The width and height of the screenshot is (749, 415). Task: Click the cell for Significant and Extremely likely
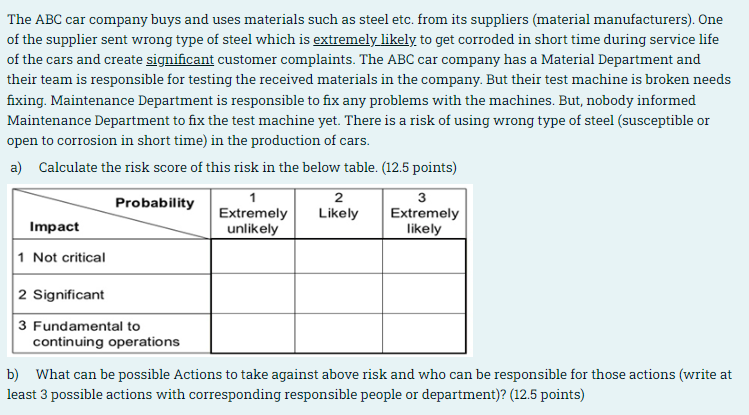[x=424, y=294]
